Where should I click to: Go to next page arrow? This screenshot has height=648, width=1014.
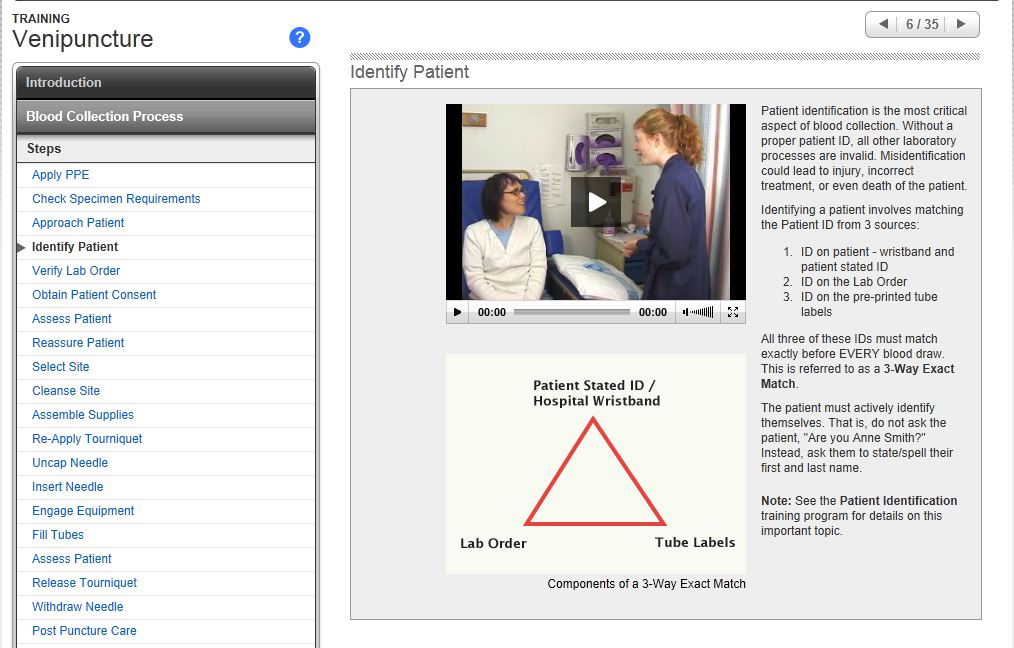coord(961,25)
